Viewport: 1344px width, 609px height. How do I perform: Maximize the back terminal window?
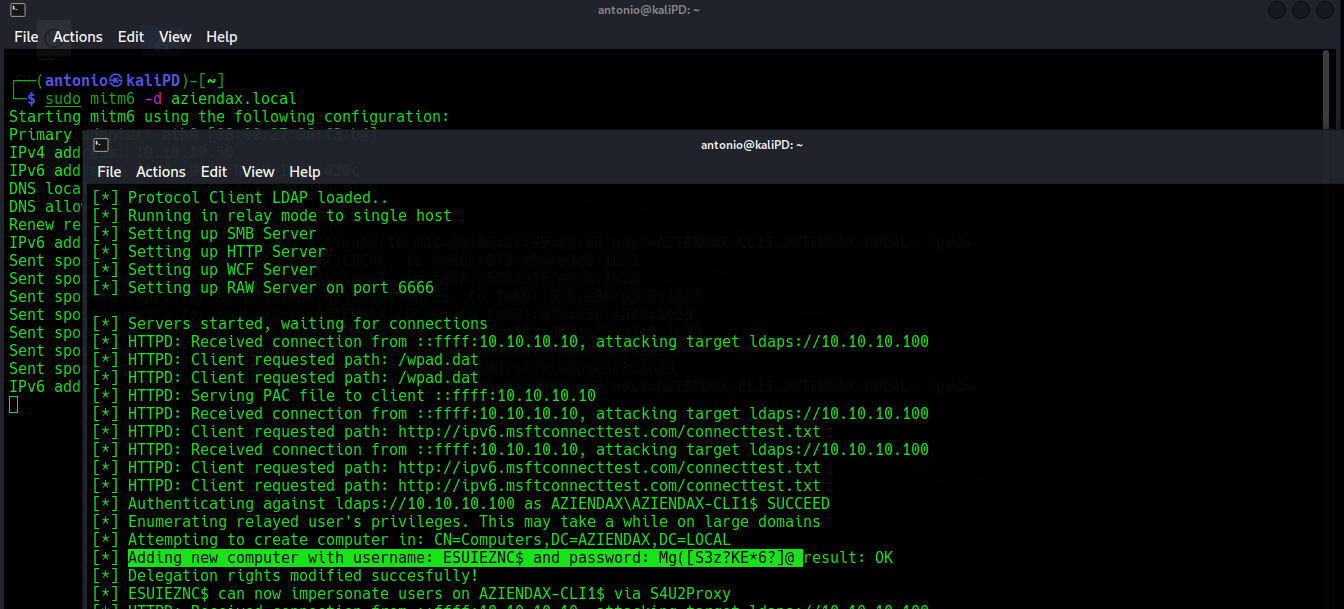(x=1303, y=11)
